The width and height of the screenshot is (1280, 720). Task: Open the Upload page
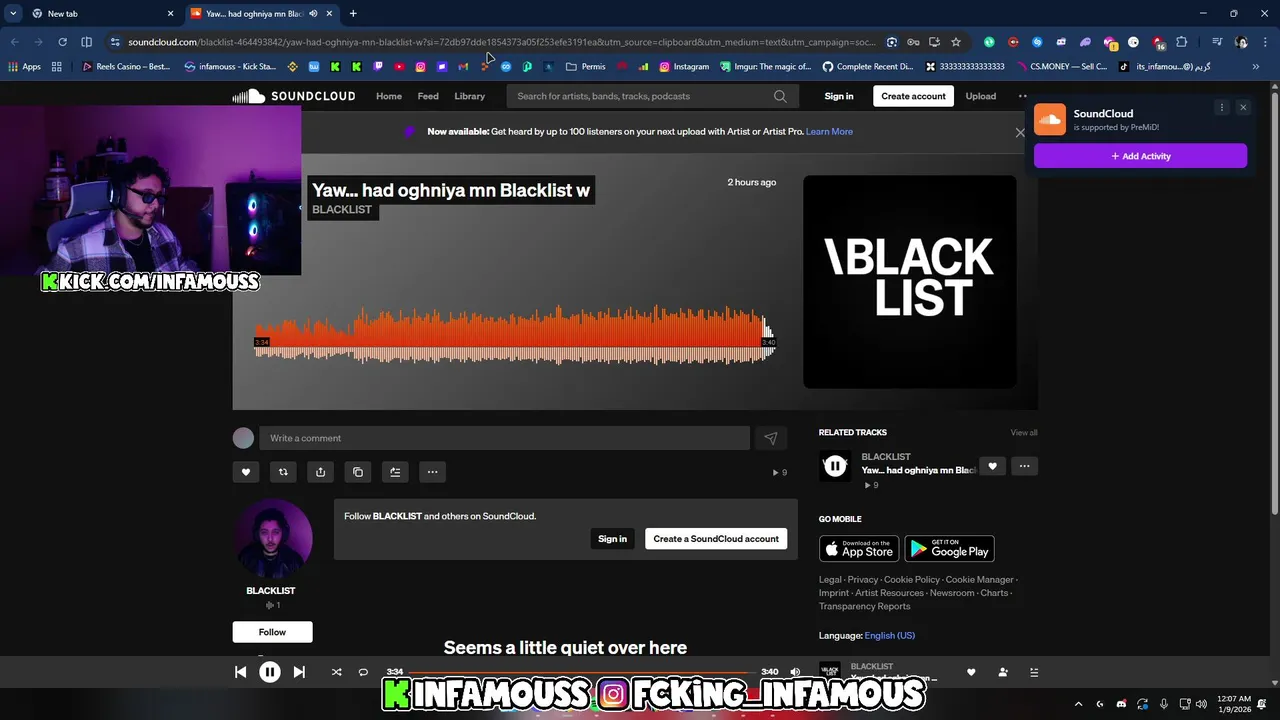[980, 96]
